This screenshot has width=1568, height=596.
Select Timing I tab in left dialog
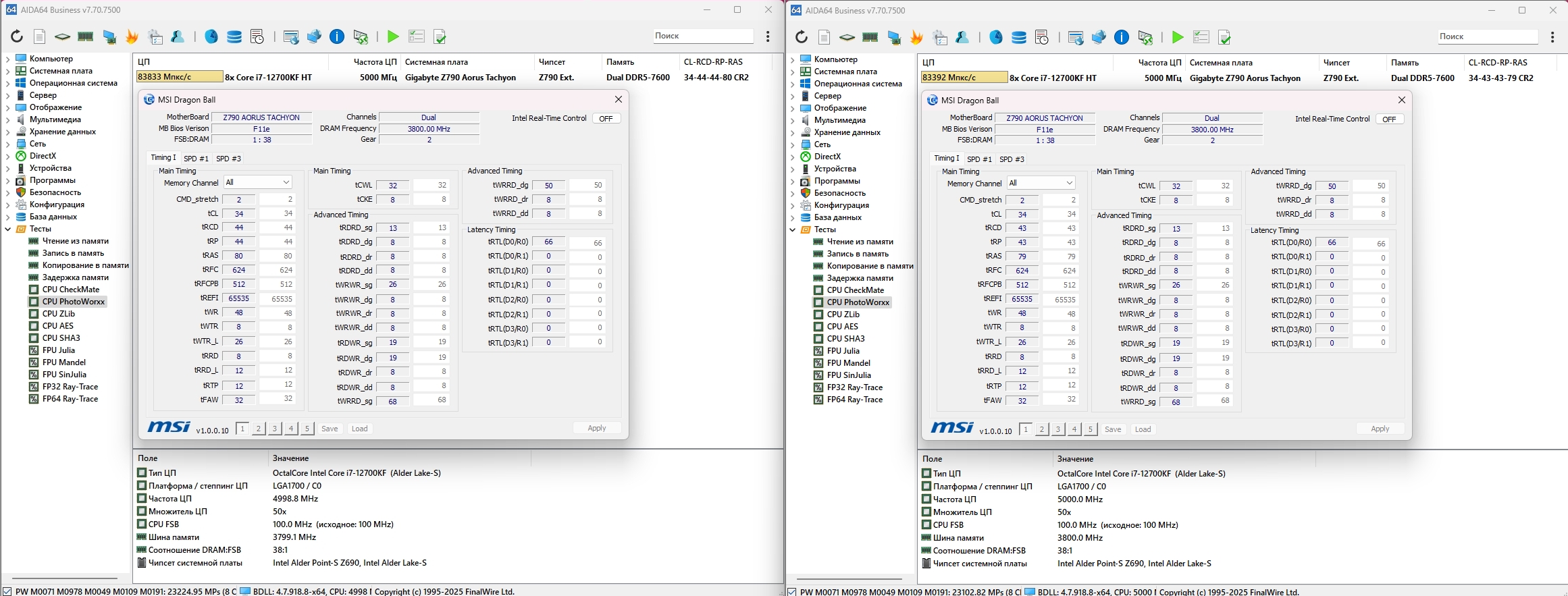click(x=163, y=158)
